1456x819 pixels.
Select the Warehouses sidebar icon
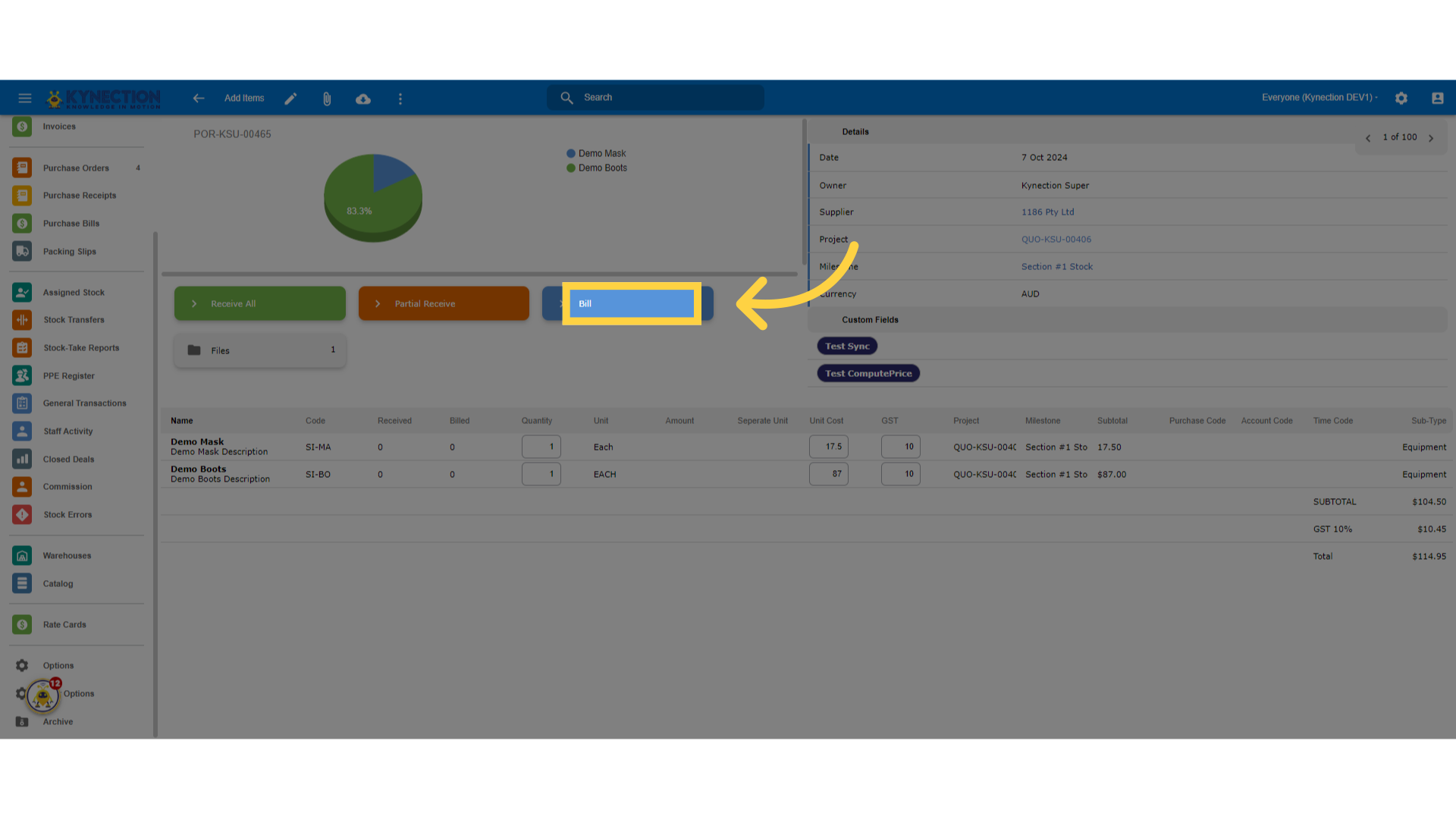pos(21,555)
